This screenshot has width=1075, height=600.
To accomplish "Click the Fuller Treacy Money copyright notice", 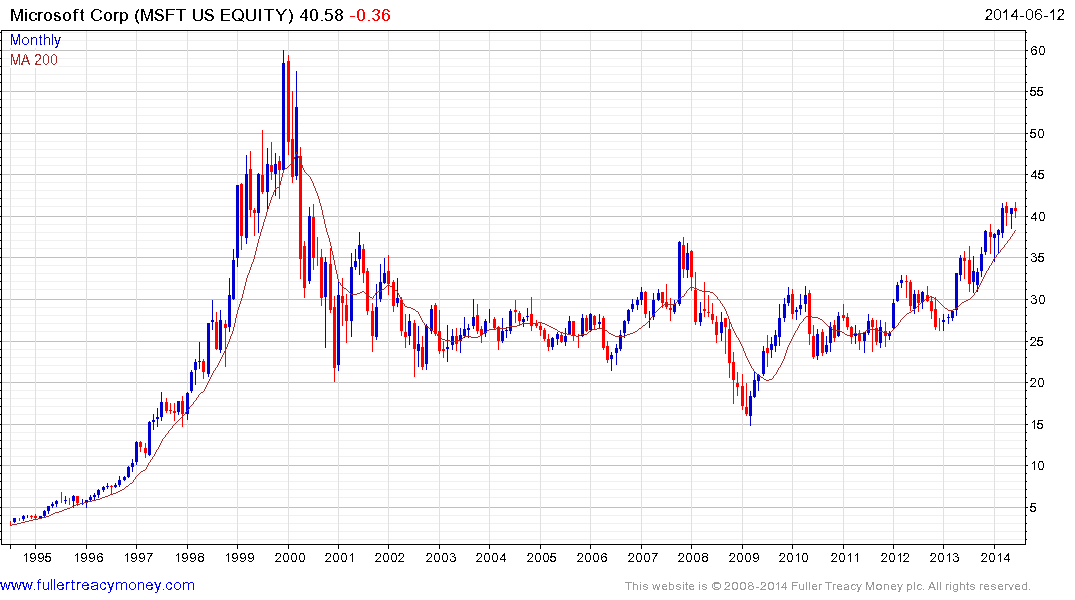I will [x=828, y=586].
